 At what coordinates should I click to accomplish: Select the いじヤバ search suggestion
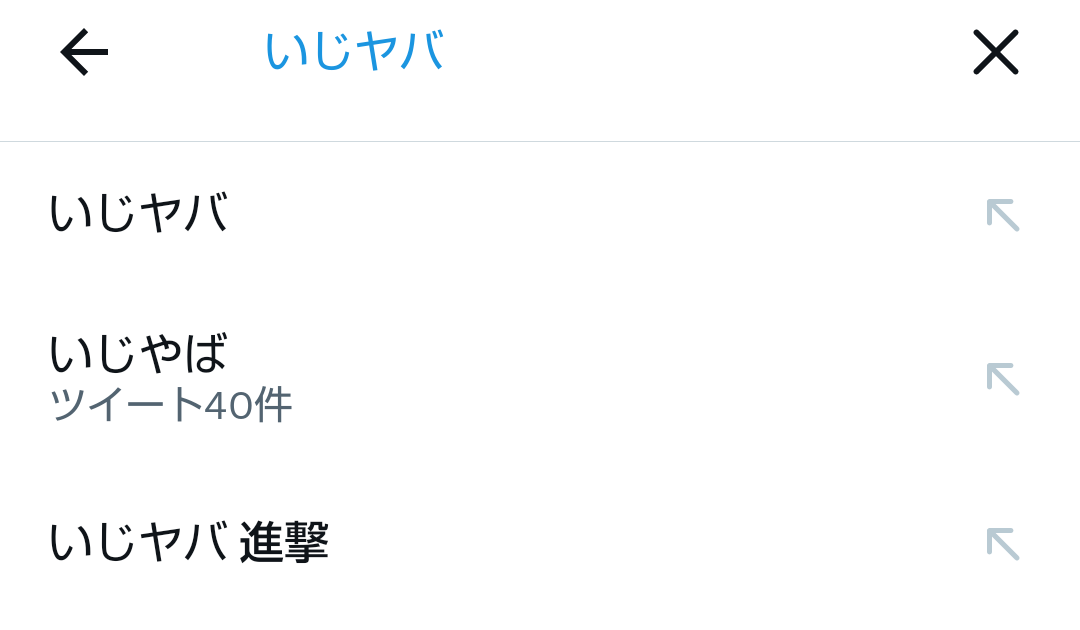coord(540,213)
